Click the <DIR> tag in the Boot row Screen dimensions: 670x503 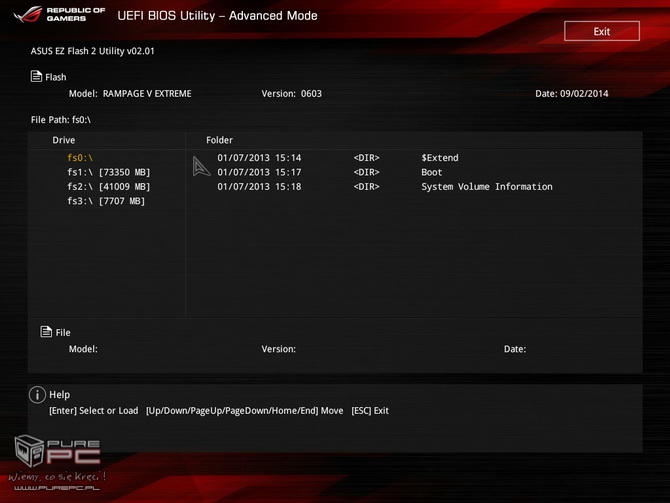366,172
